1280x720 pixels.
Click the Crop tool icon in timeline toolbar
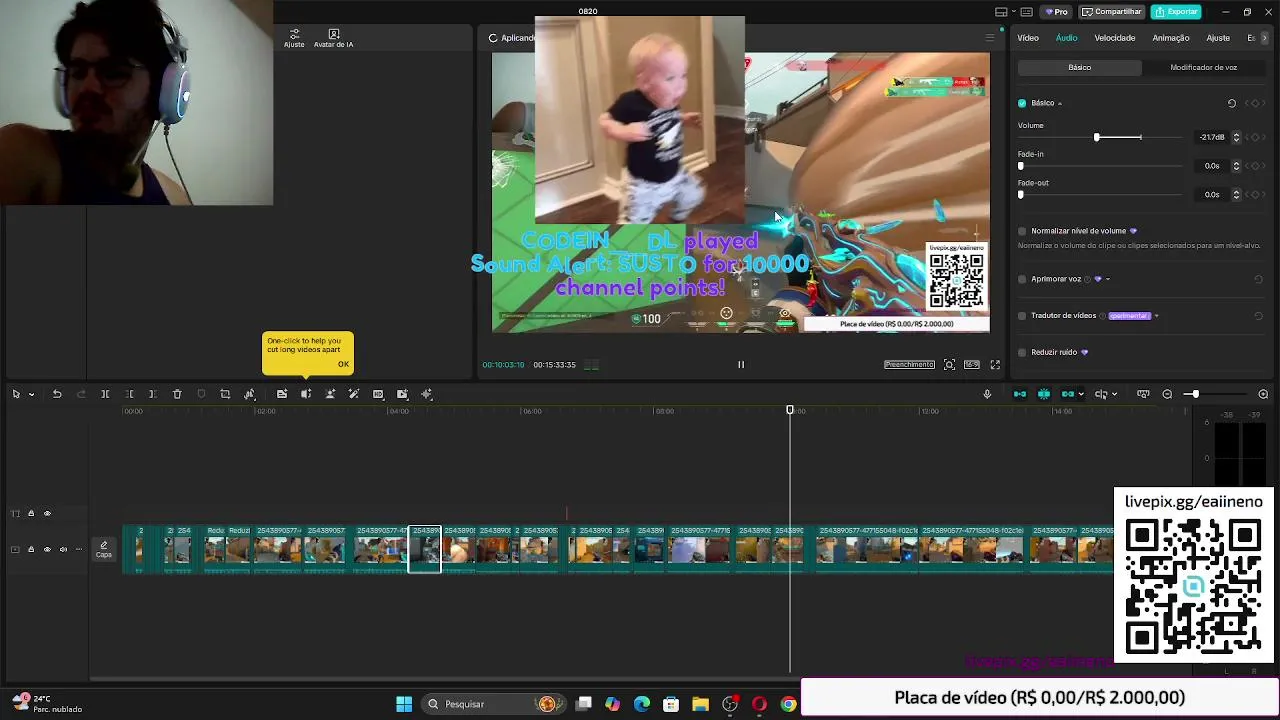click(x=225, y=394)
